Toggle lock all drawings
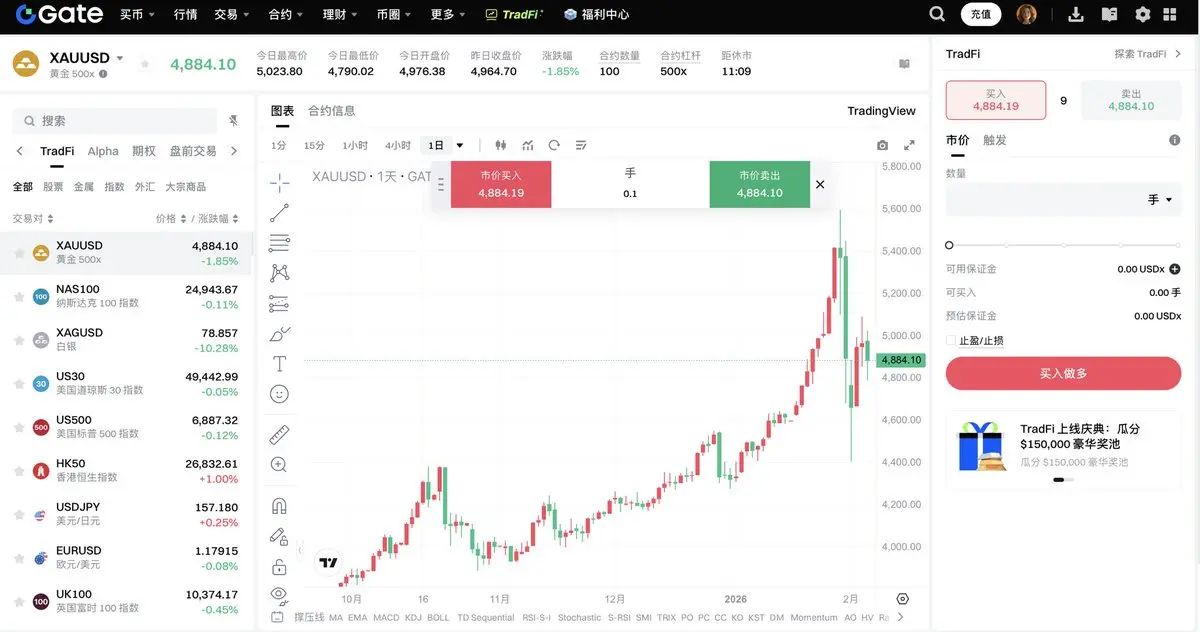Viewport: 1200px width, 632px height. pyautogui.click(x=280, y=567)
